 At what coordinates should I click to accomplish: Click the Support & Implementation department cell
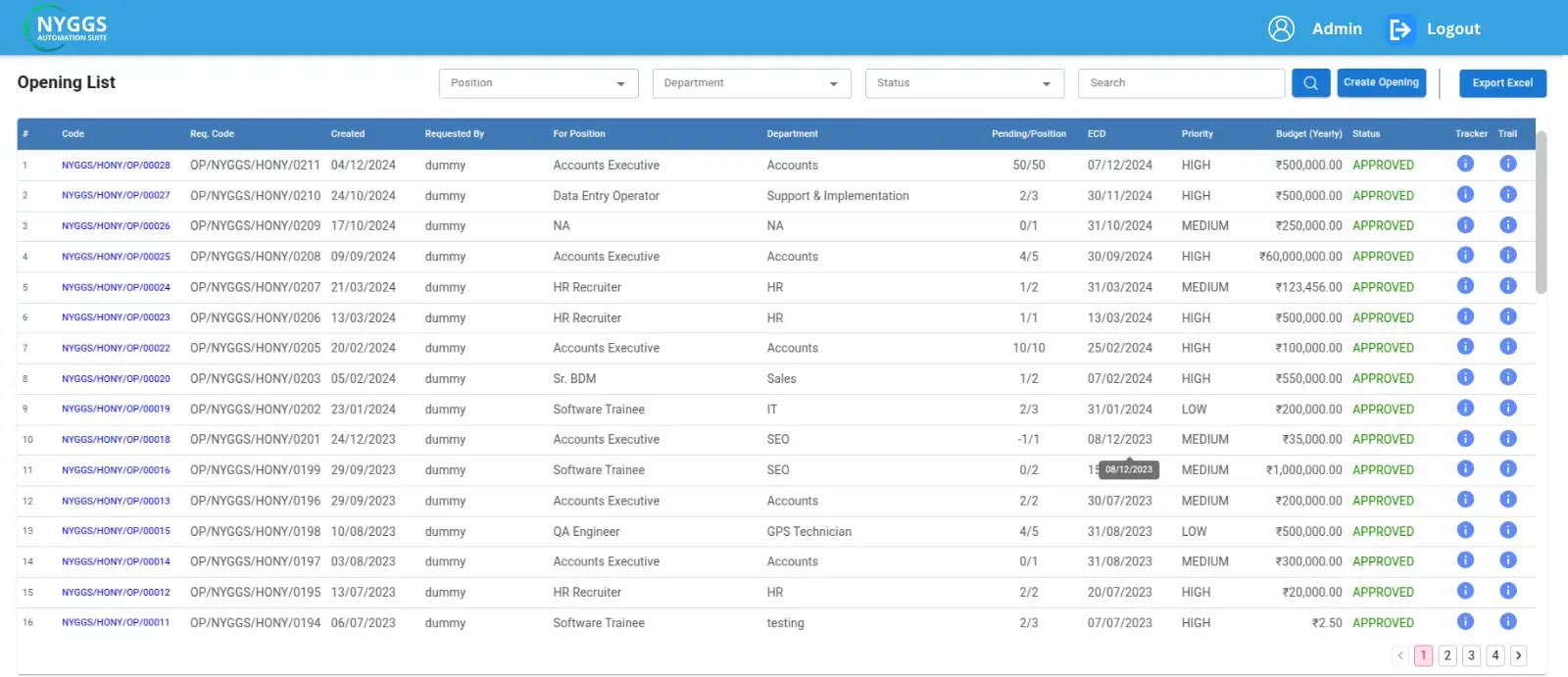point(838,196)
